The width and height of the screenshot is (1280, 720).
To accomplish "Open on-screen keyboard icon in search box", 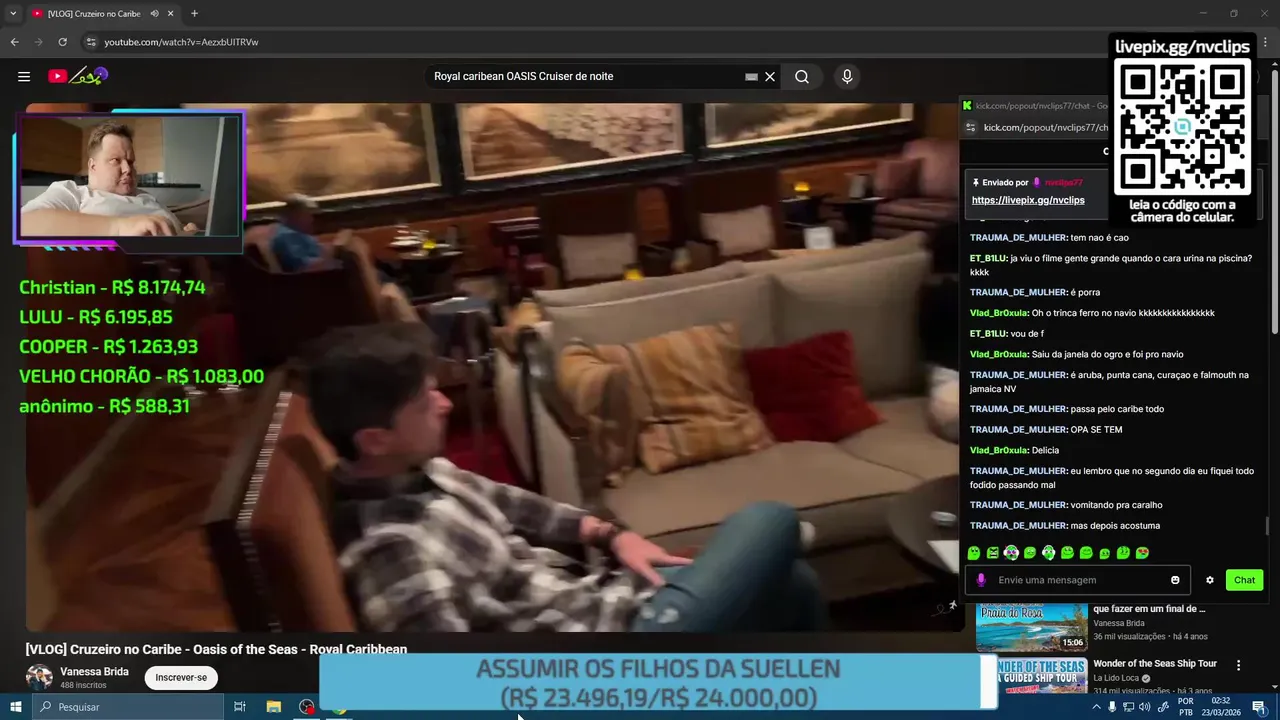I will coord(751,77).
